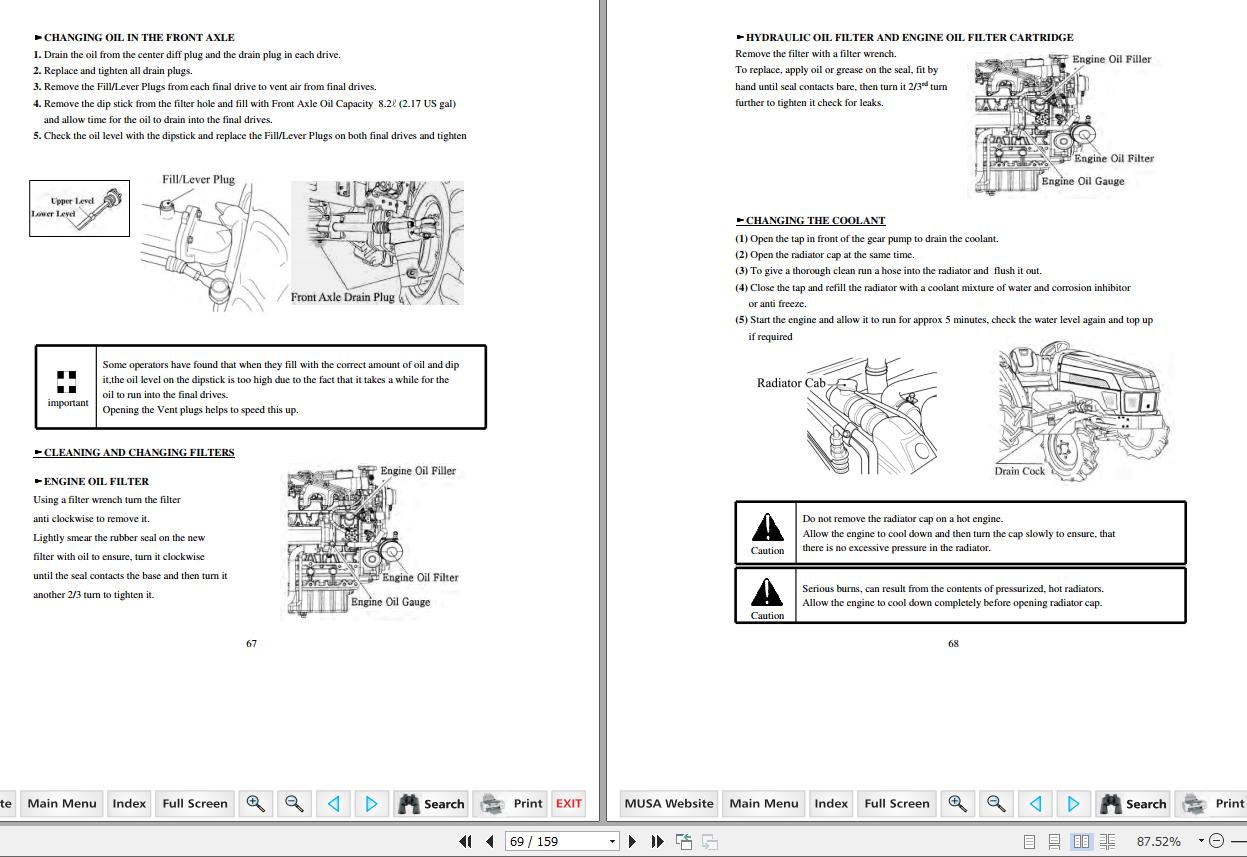Click the grayed-out next view icon
The height and width of the screenshot is (857, 1247).
point(710,841)
